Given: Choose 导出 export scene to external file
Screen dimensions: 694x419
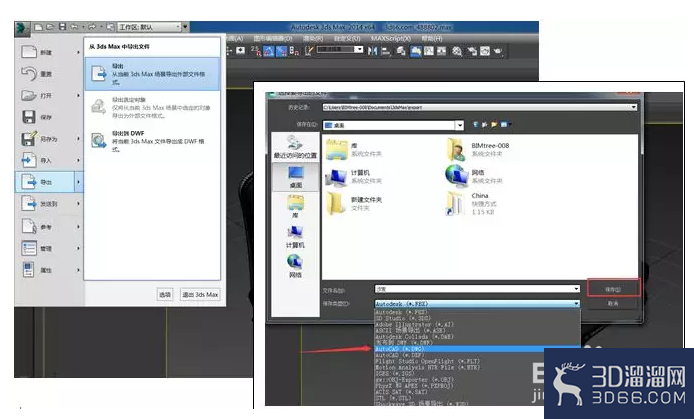Looking at the screenshot, I should click(x=152, y=74).
